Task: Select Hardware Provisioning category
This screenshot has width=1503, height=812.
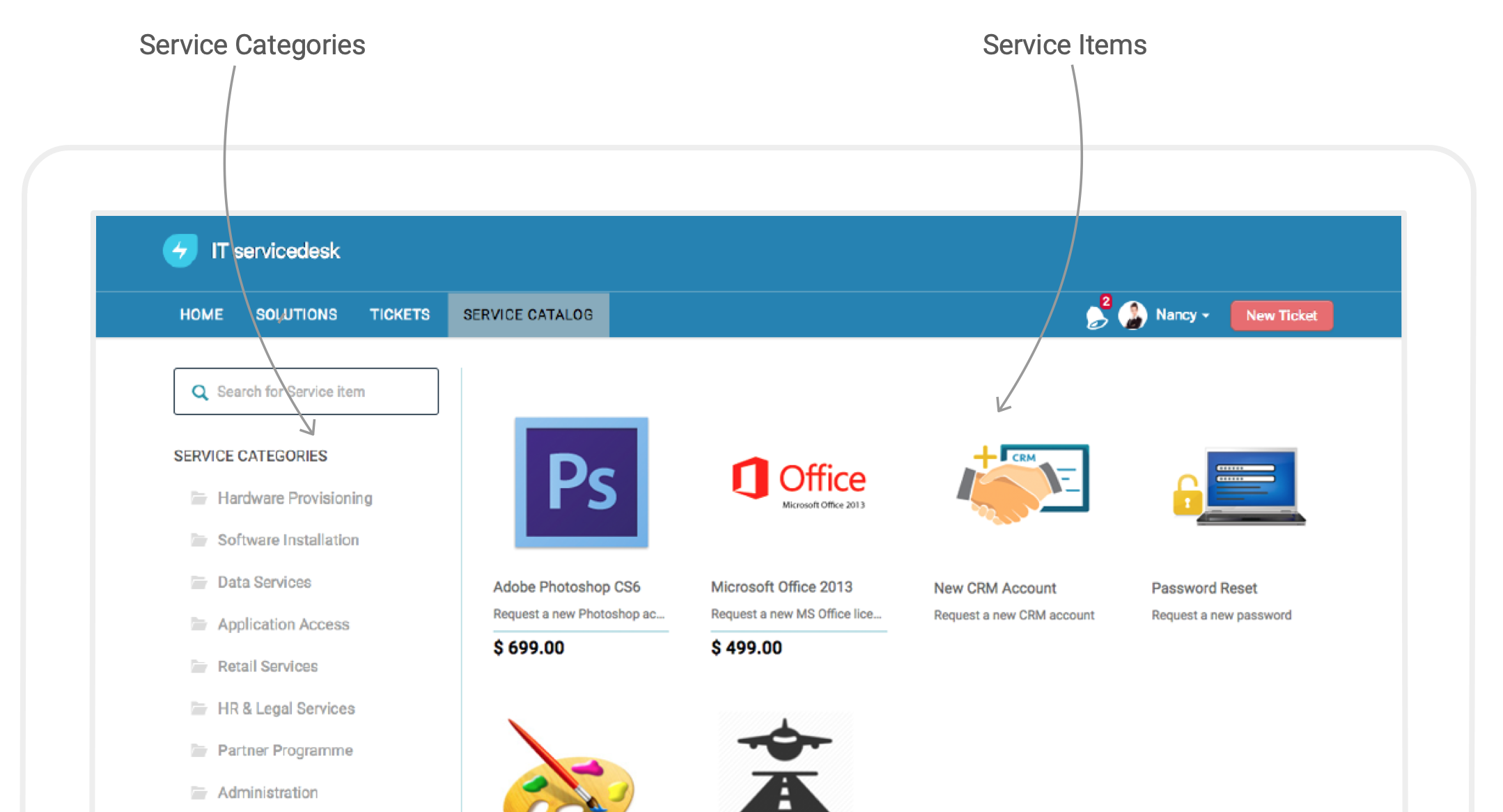Action: (x=295, y=498)
